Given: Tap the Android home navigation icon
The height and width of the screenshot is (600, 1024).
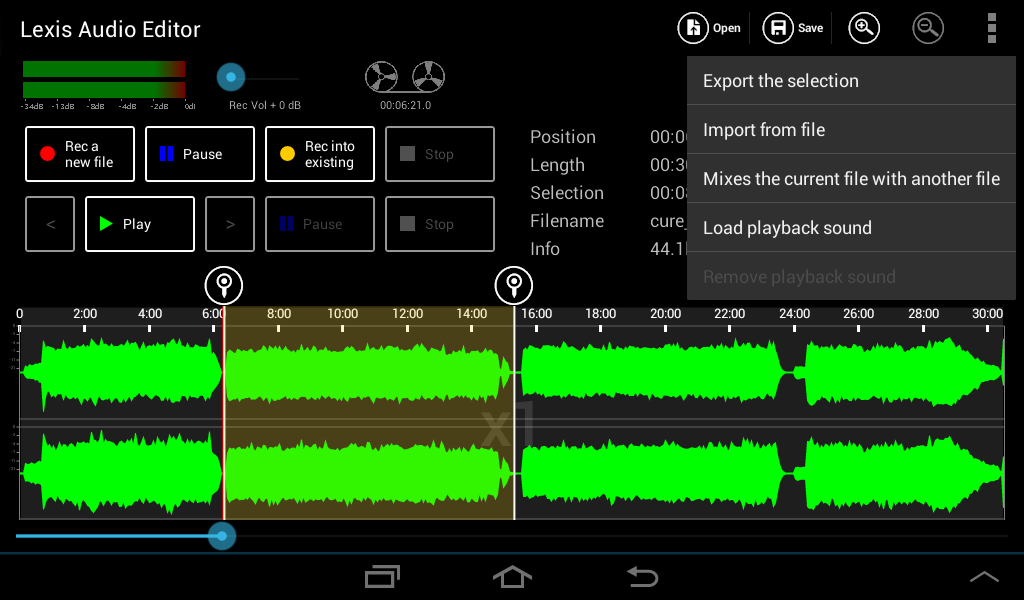Looking at the screenshot, I should 512,577.
